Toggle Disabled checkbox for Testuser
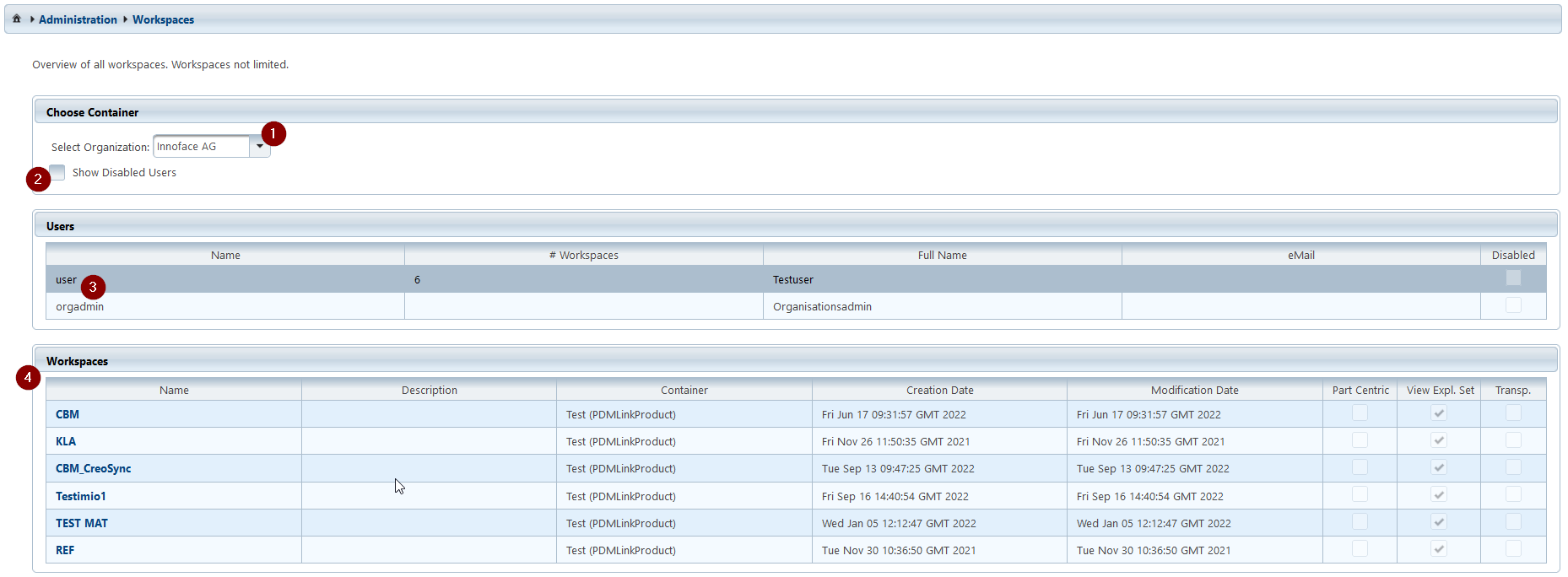 tap(1513, 278)
